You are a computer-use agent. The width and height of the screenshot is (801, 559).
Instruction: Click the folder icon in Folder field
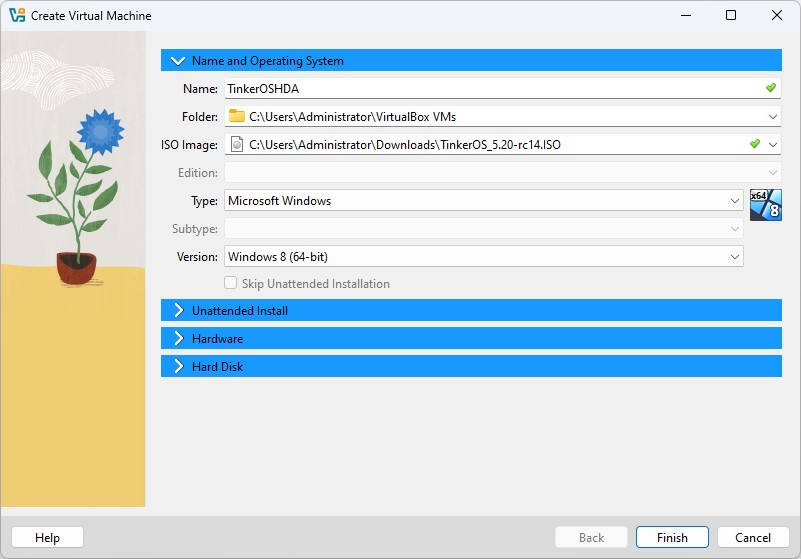click(x=237, y=116)
